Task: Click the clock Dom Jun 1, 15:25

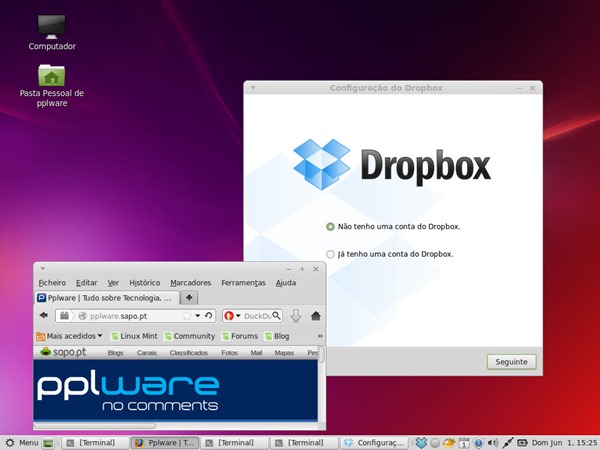Action: (x=564, y=443)
